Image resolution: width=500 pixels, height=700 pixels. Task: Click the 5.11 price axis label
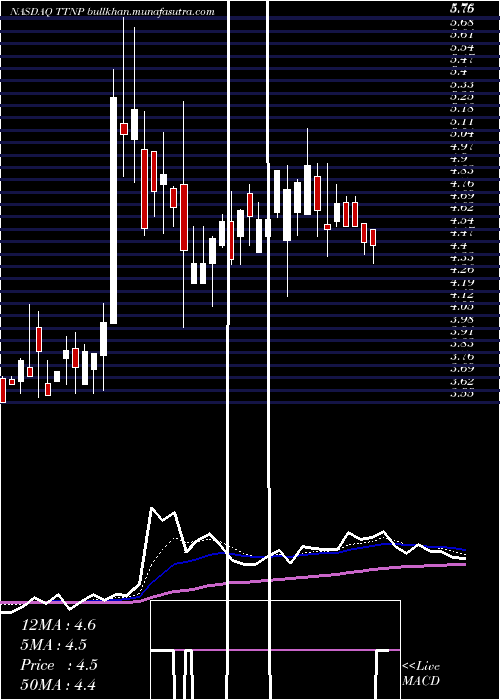click(x=462, y=121)
